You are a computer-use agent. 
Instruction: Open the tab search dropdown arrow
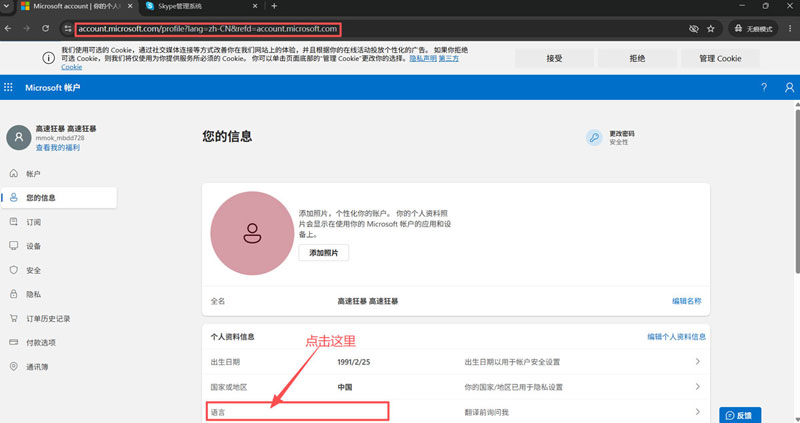click(6, 6)
